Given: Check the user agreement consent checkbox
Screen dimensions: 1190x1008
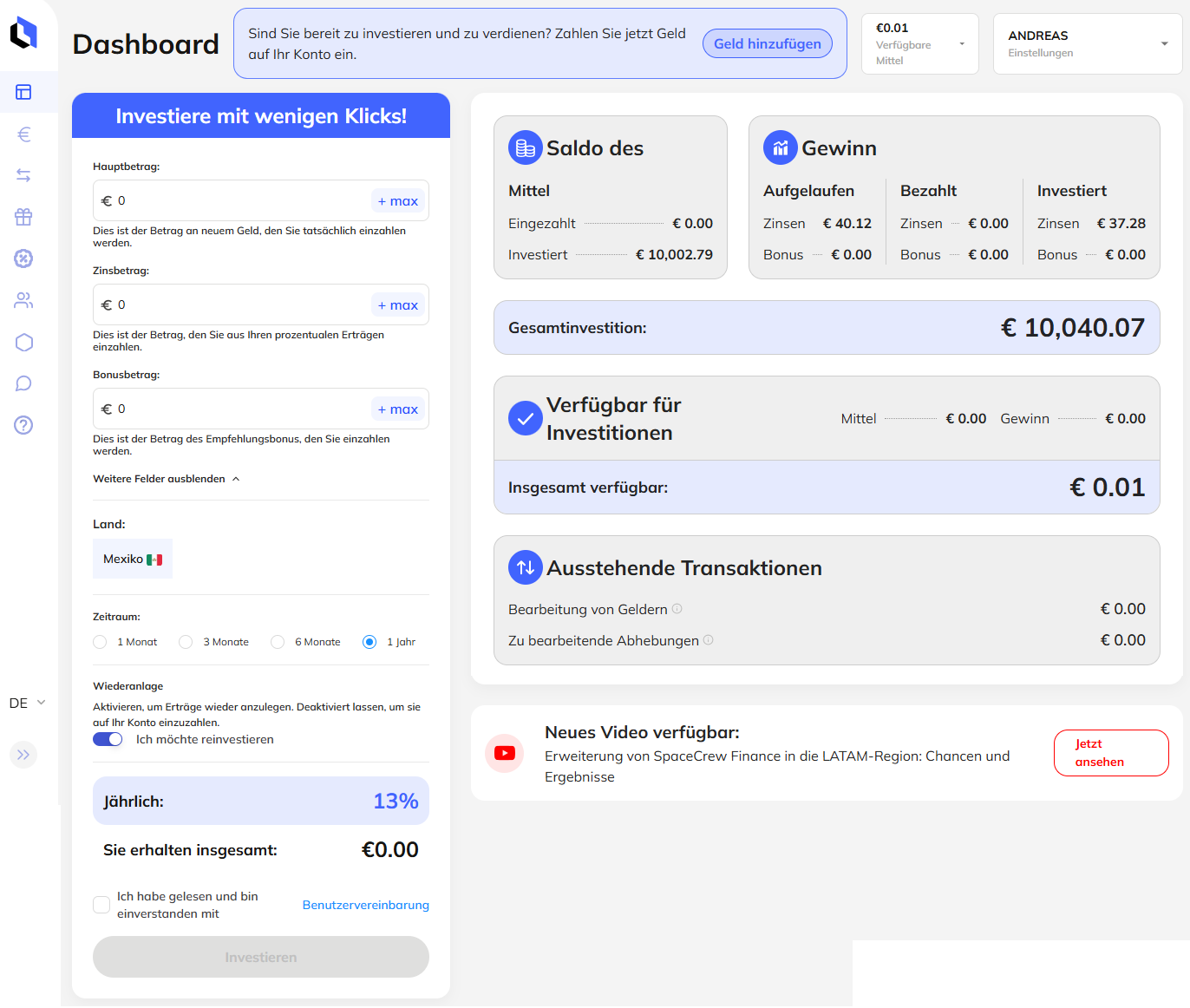Looking at the screenshot, I should [101, 905].
